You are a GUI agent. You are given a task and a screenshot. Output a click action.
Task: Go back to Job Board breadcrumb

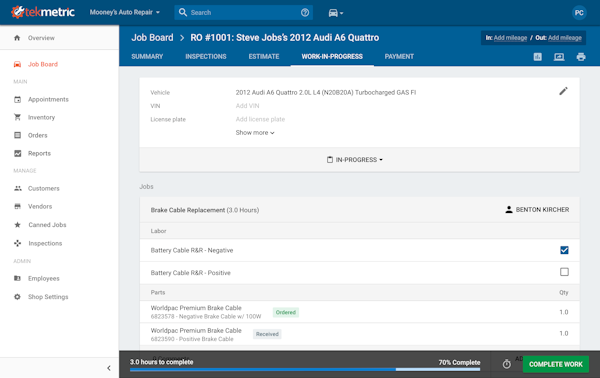point(152,37)
